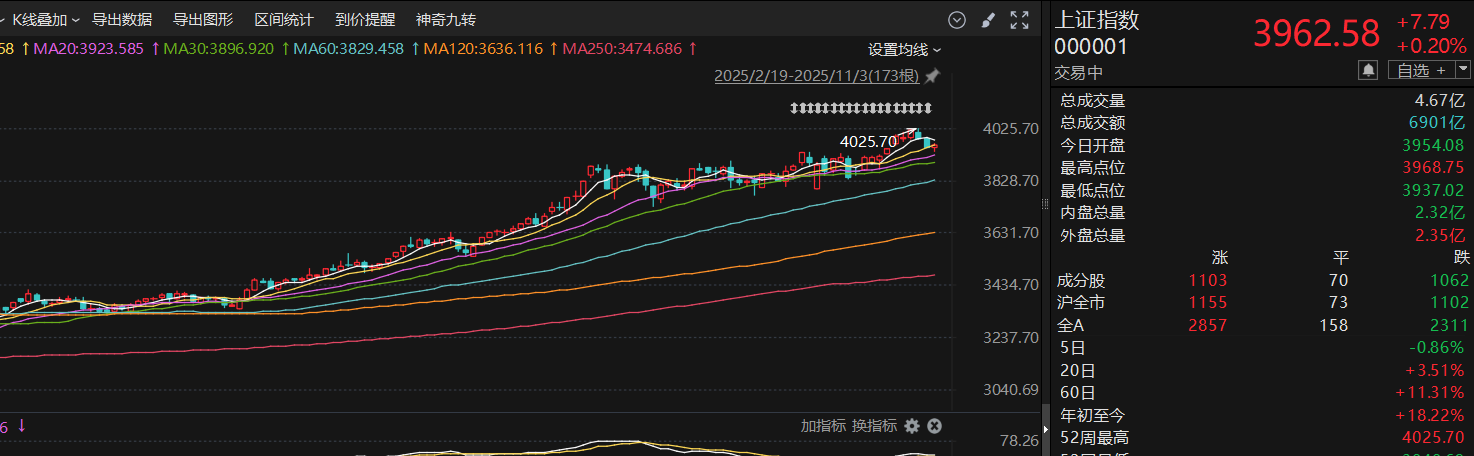Click the 60日 change value +11.31%
Image resolution: width=1474 pixels, height=456 pixels.
tap(1431, 392)
